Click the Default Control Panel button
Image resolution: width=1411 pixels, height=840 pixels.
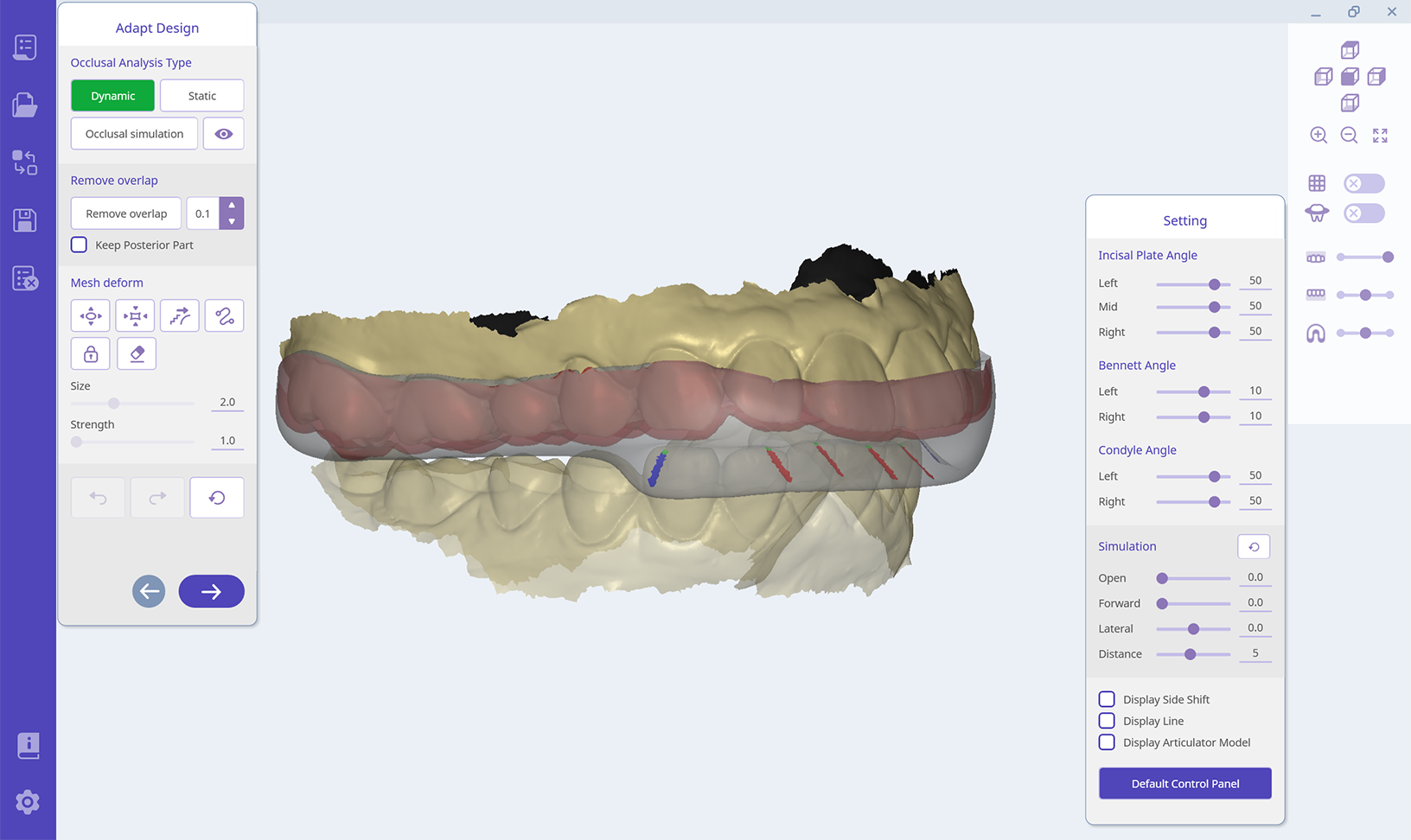click(1184, 784)
